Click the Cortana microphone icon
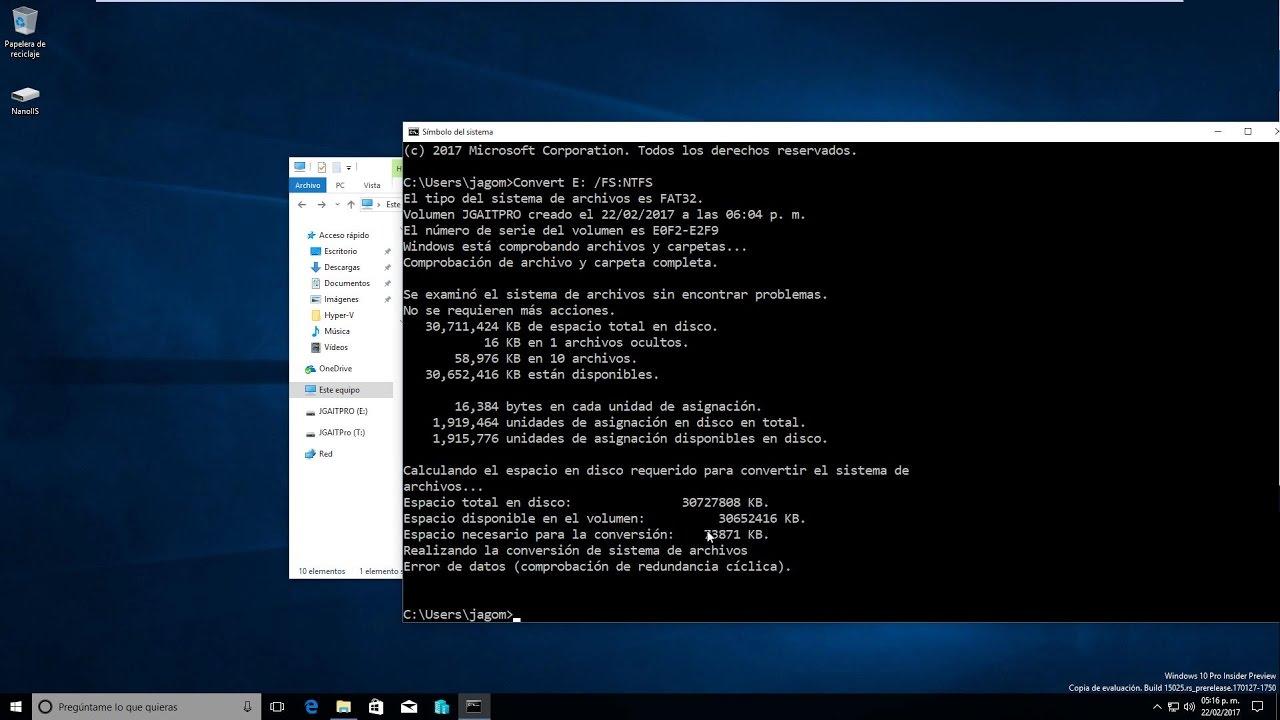 tap(247, 707)
